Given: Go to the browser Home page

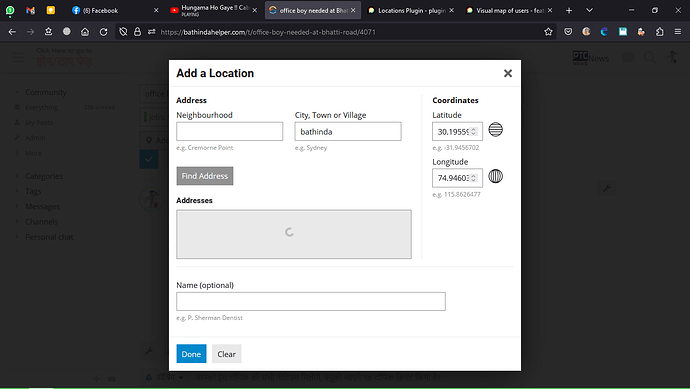Looking at the screenshot, I should click(x=85, y=32).
